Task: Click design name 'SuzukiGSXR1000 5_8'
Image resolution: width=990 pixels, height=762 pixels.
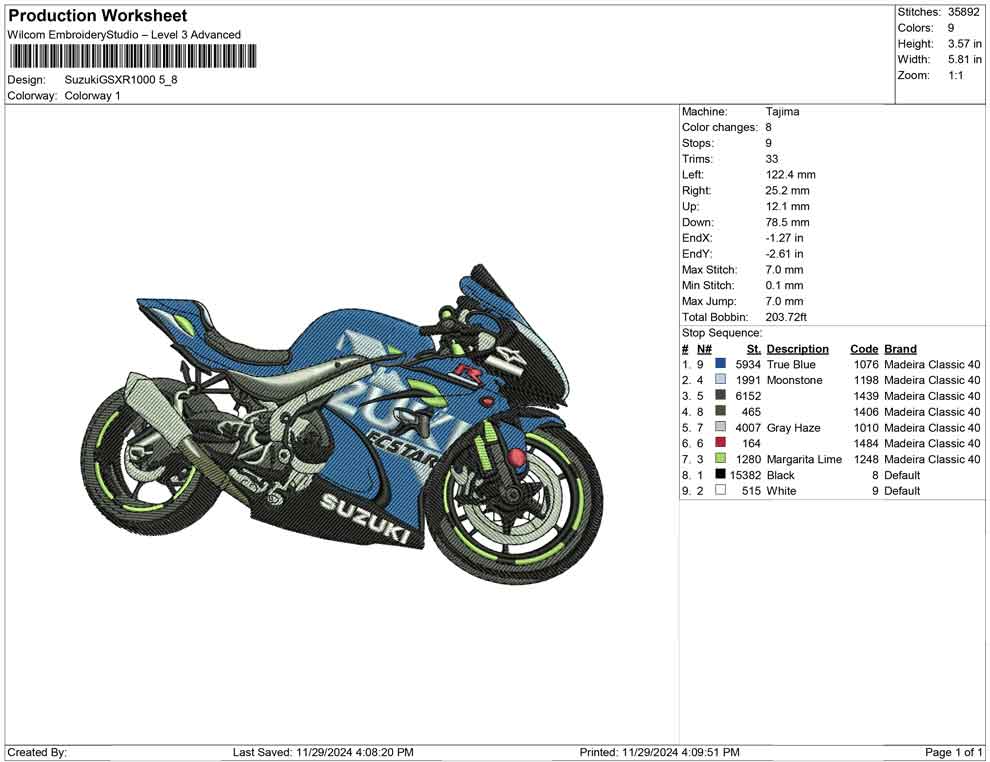Action: tap(121, 80)
